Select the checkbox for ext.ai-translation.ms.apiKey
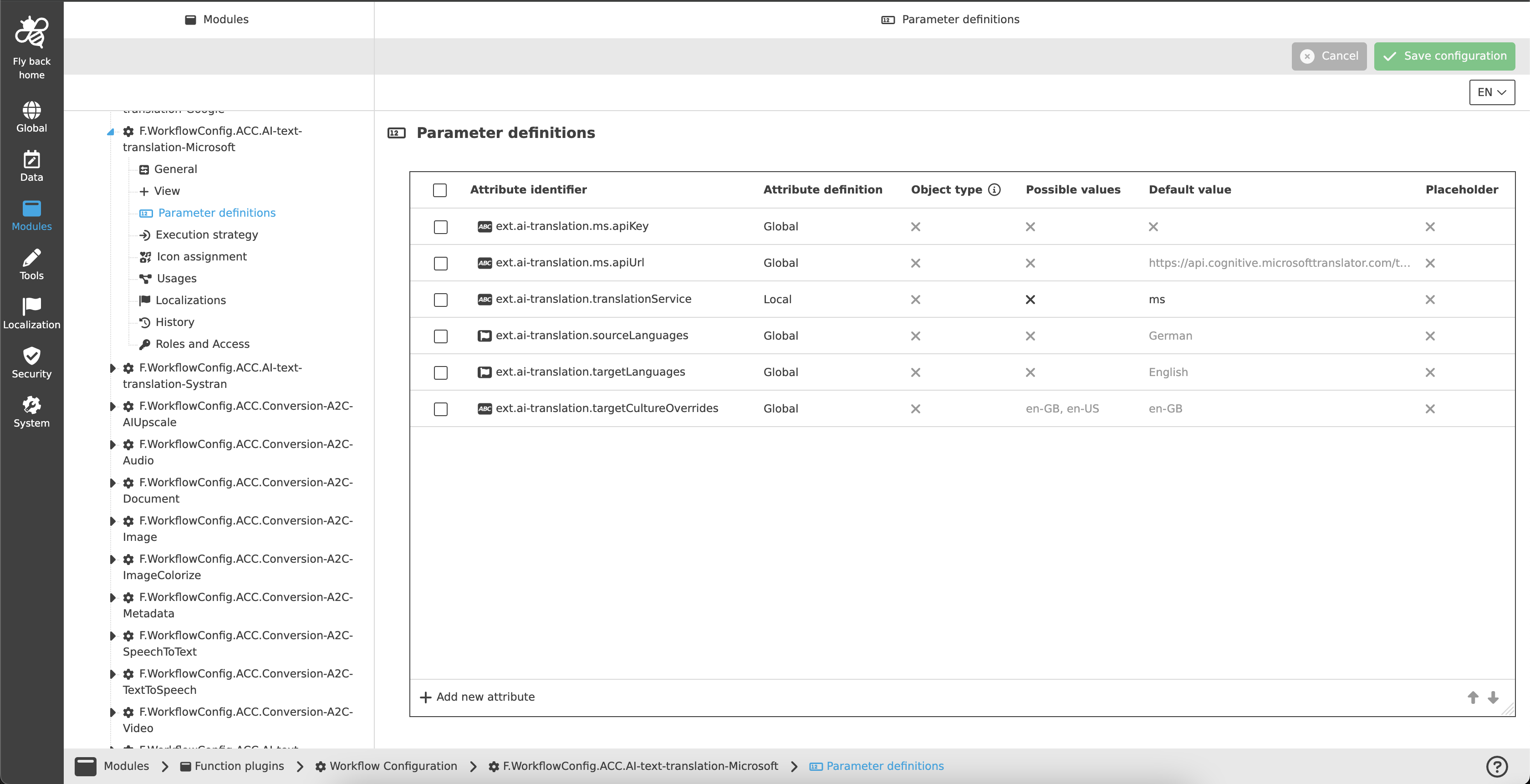Image resolution: width=1530 pixels, height=784 pixels. click(440, 227)
